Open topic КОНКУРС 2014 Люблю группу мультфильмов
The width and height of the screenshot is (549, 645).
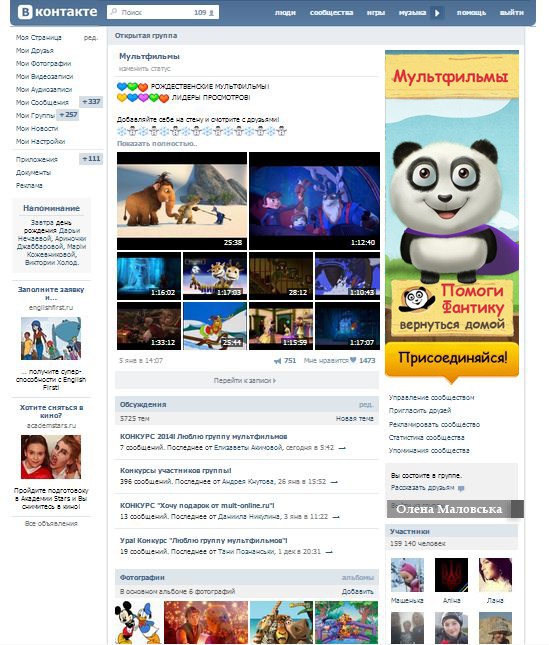(x=204, y=436)
